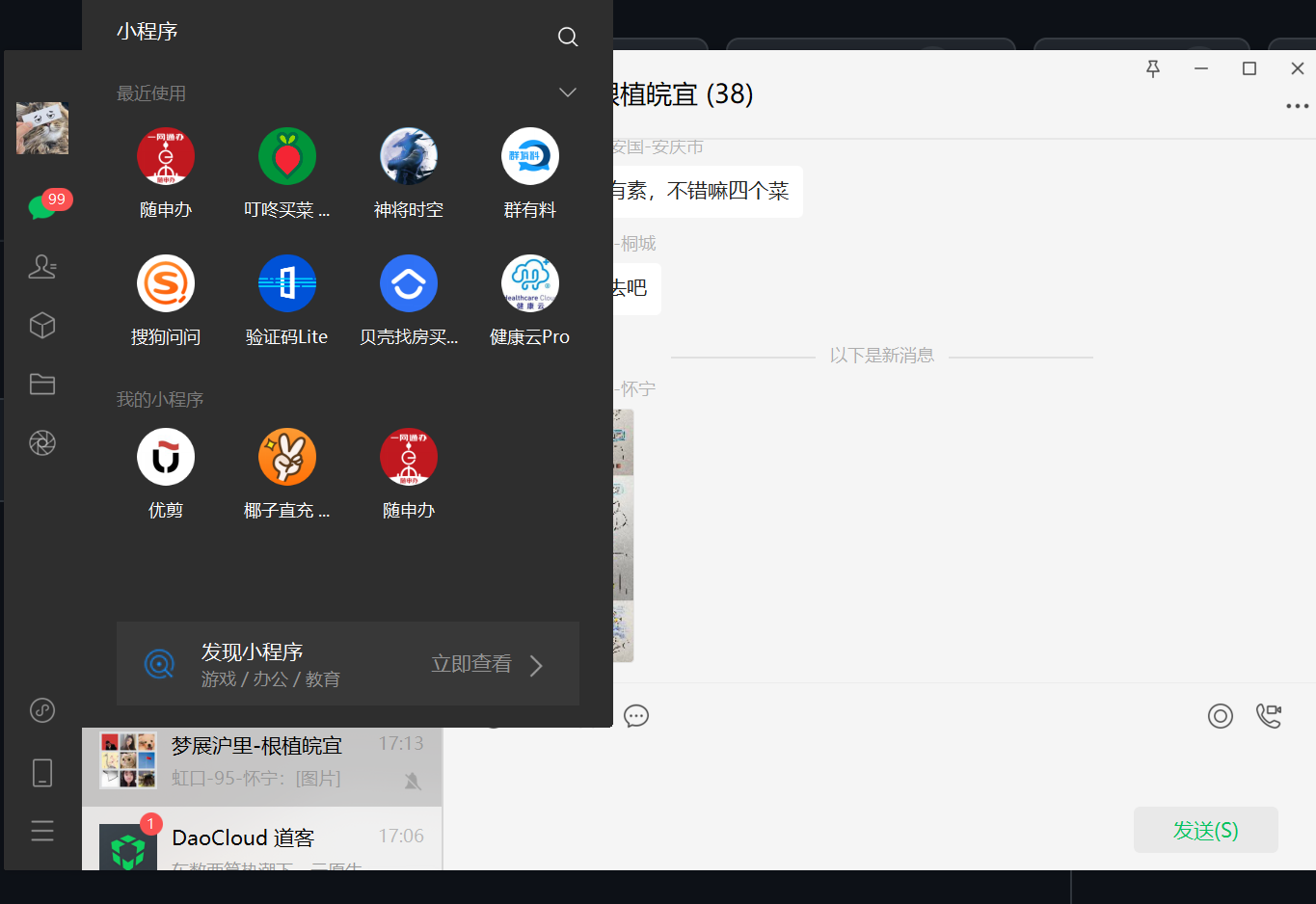
Task: Pin the chat window on top
Action: coord(1153,68)
